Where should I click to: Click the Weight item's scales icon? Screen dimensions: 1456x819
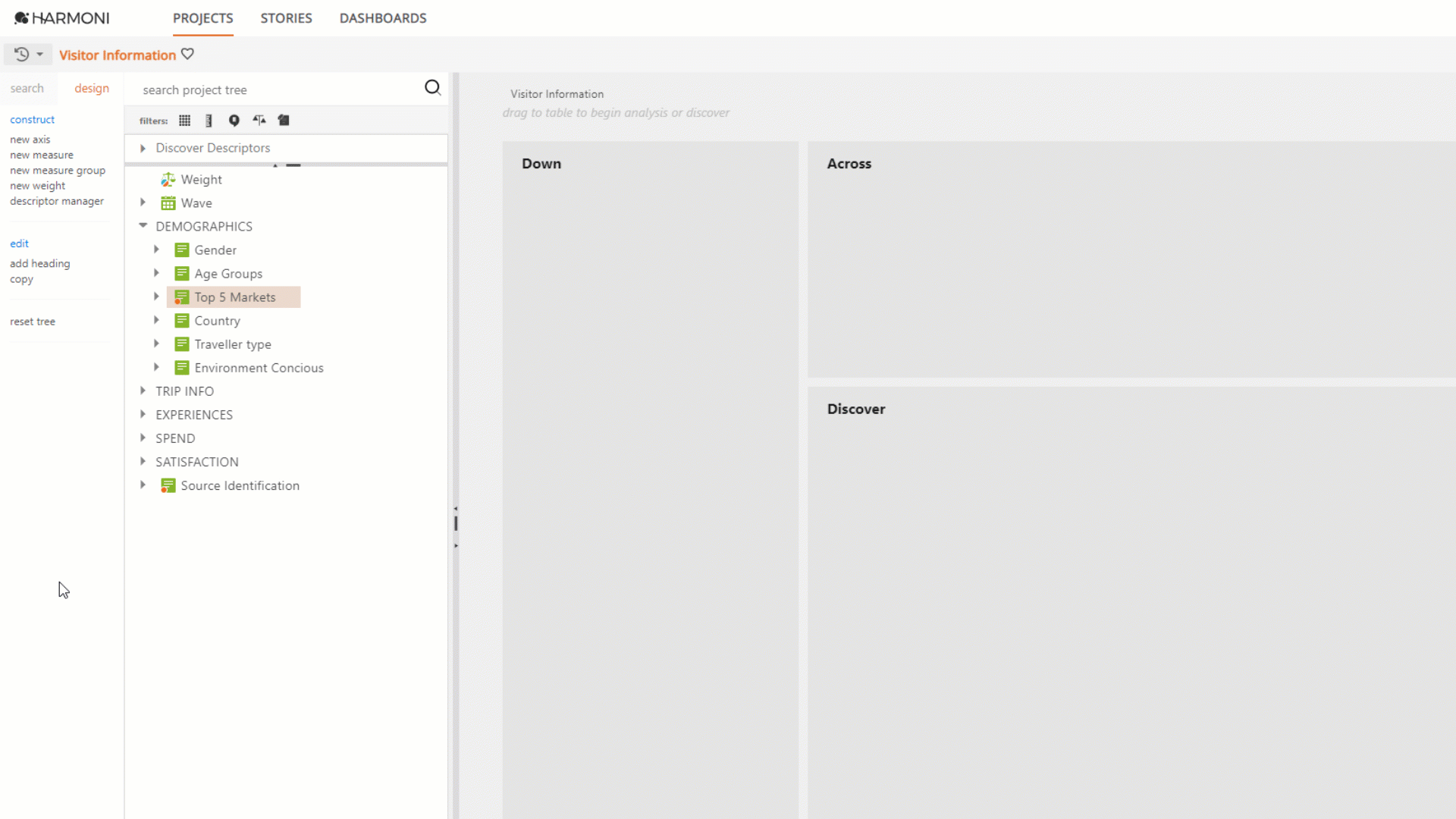click(168, 179)
